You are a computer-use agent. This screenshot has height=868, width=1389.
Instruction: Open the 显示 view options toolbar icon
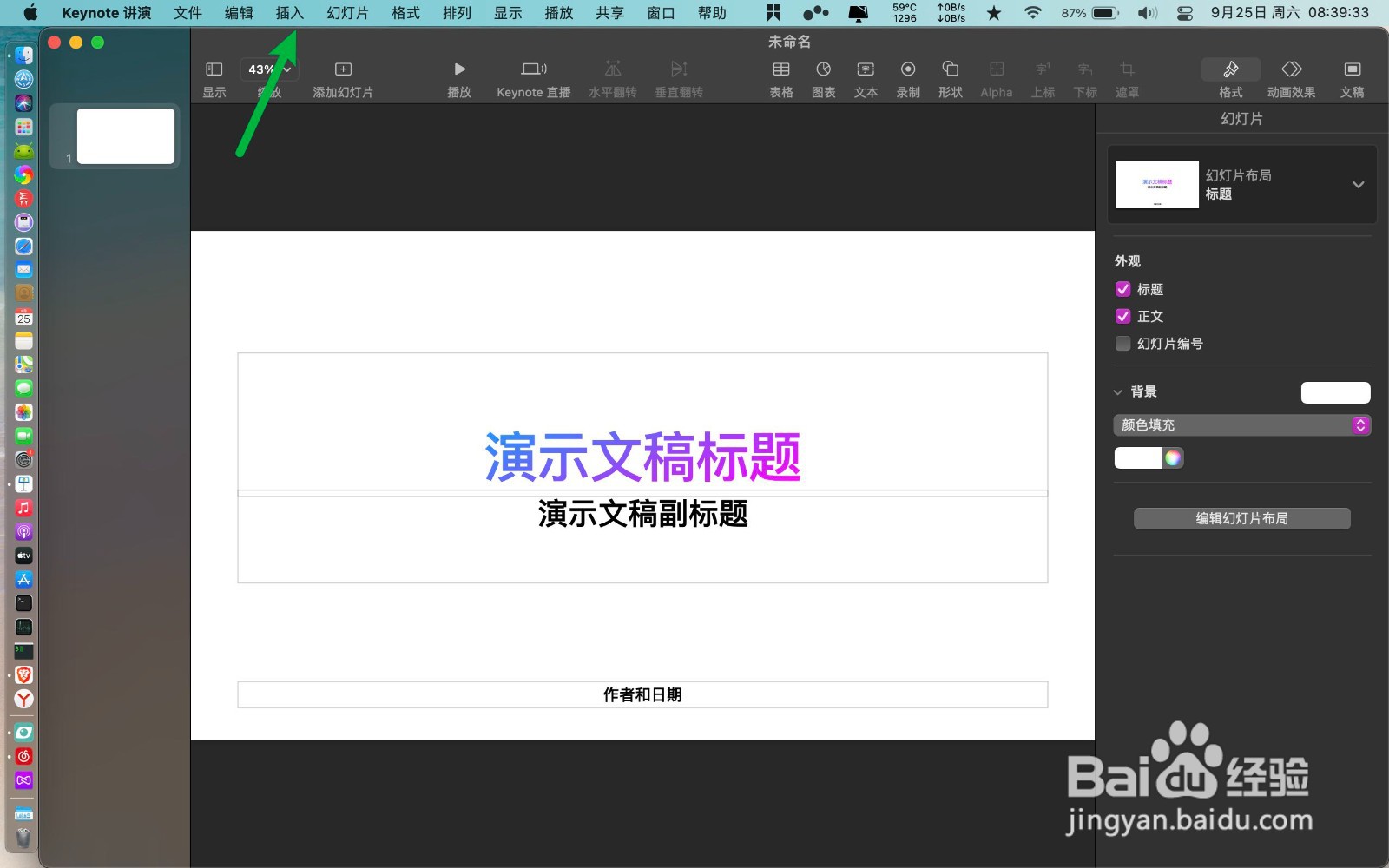coord(214,69)
